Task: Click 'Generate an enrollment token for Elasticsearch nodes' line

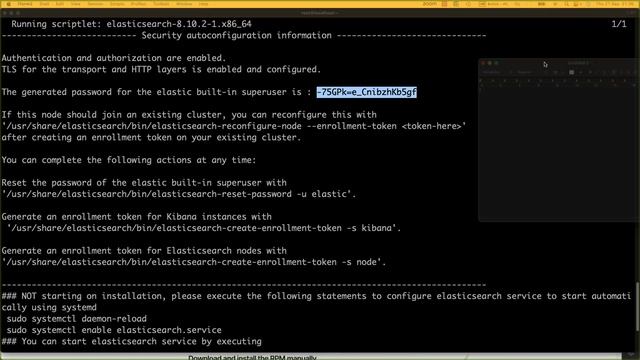Action: pos(144,251)
